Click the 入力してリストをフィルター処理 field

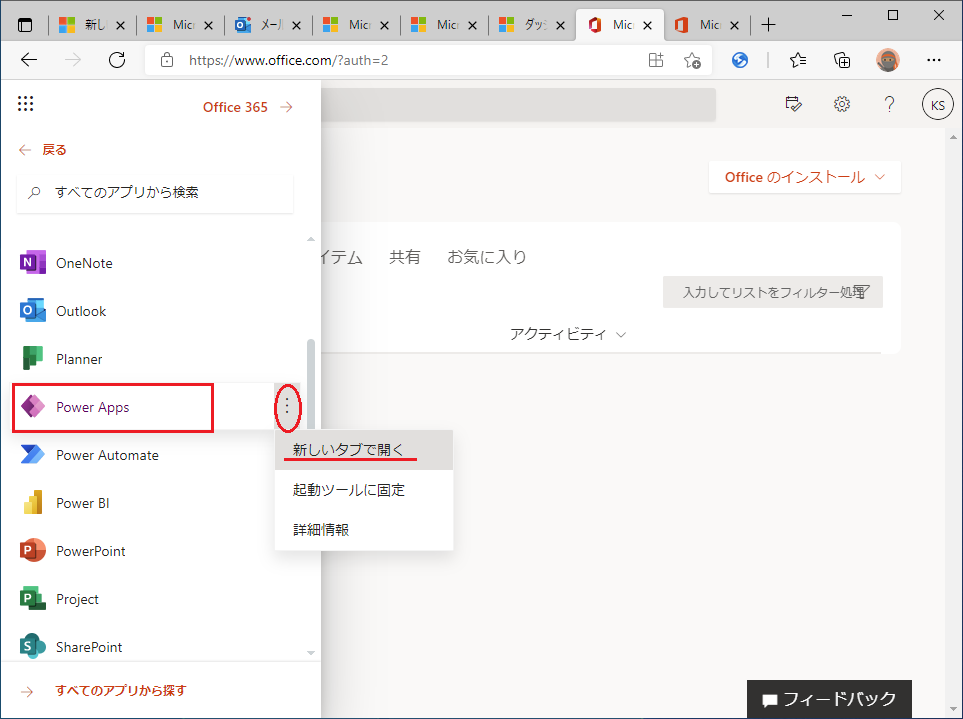pos(773,292)
